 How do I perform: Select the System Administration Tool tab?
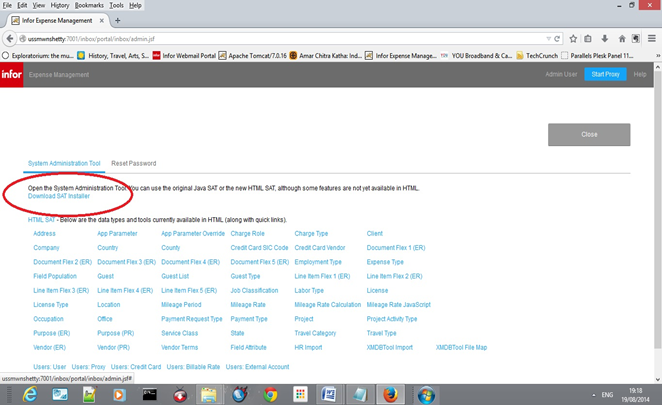[64, 163]
